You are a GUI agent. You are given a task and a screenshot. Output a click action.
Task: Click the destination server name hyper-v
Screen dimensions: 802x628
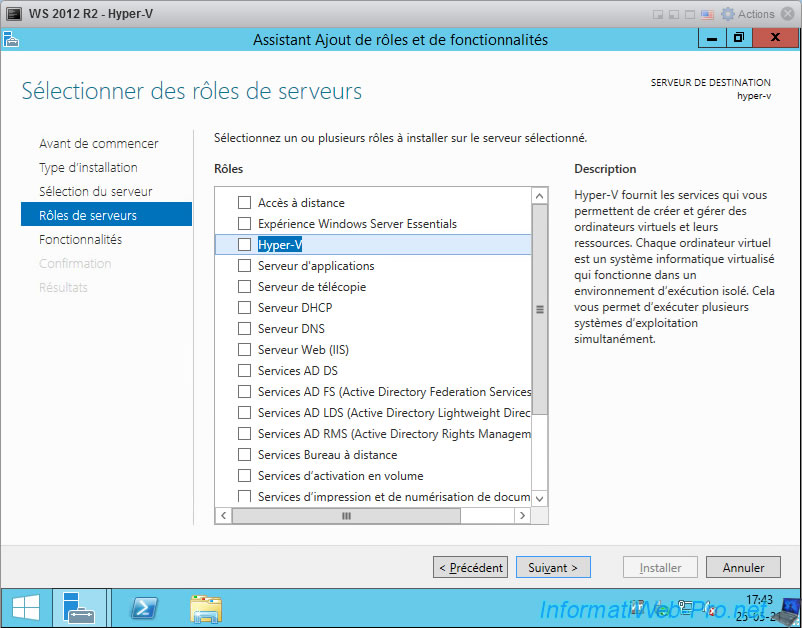(x=753, y=96)
